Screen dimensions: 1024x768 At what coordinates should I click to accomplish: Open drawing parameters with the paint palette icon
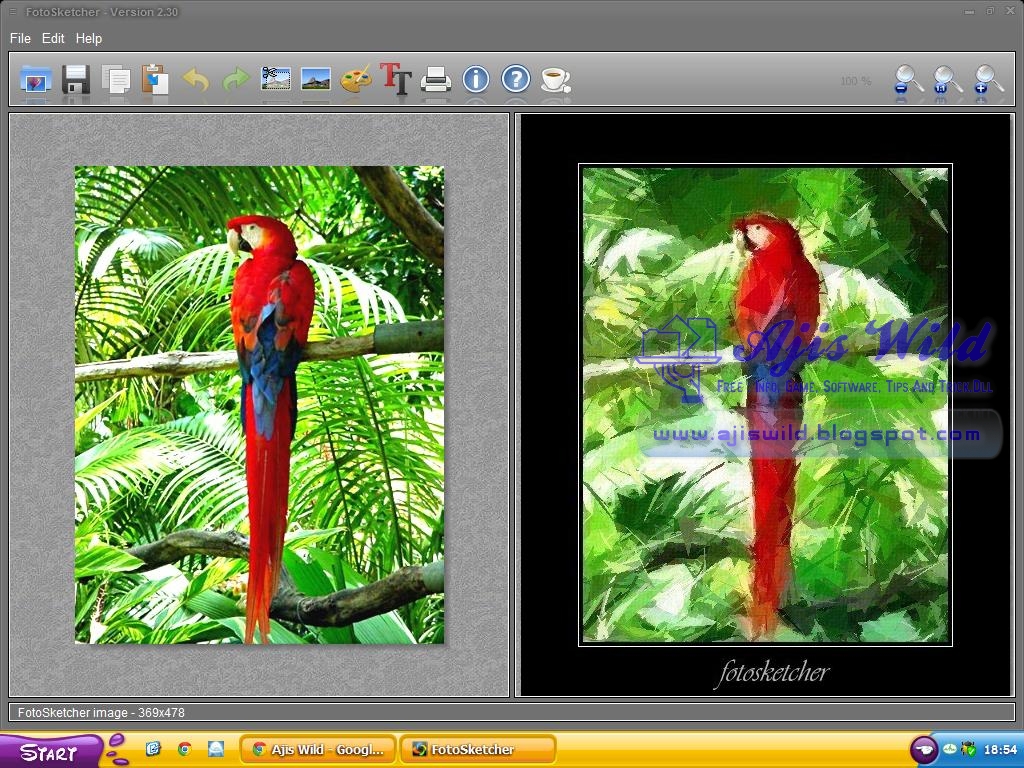356,79
